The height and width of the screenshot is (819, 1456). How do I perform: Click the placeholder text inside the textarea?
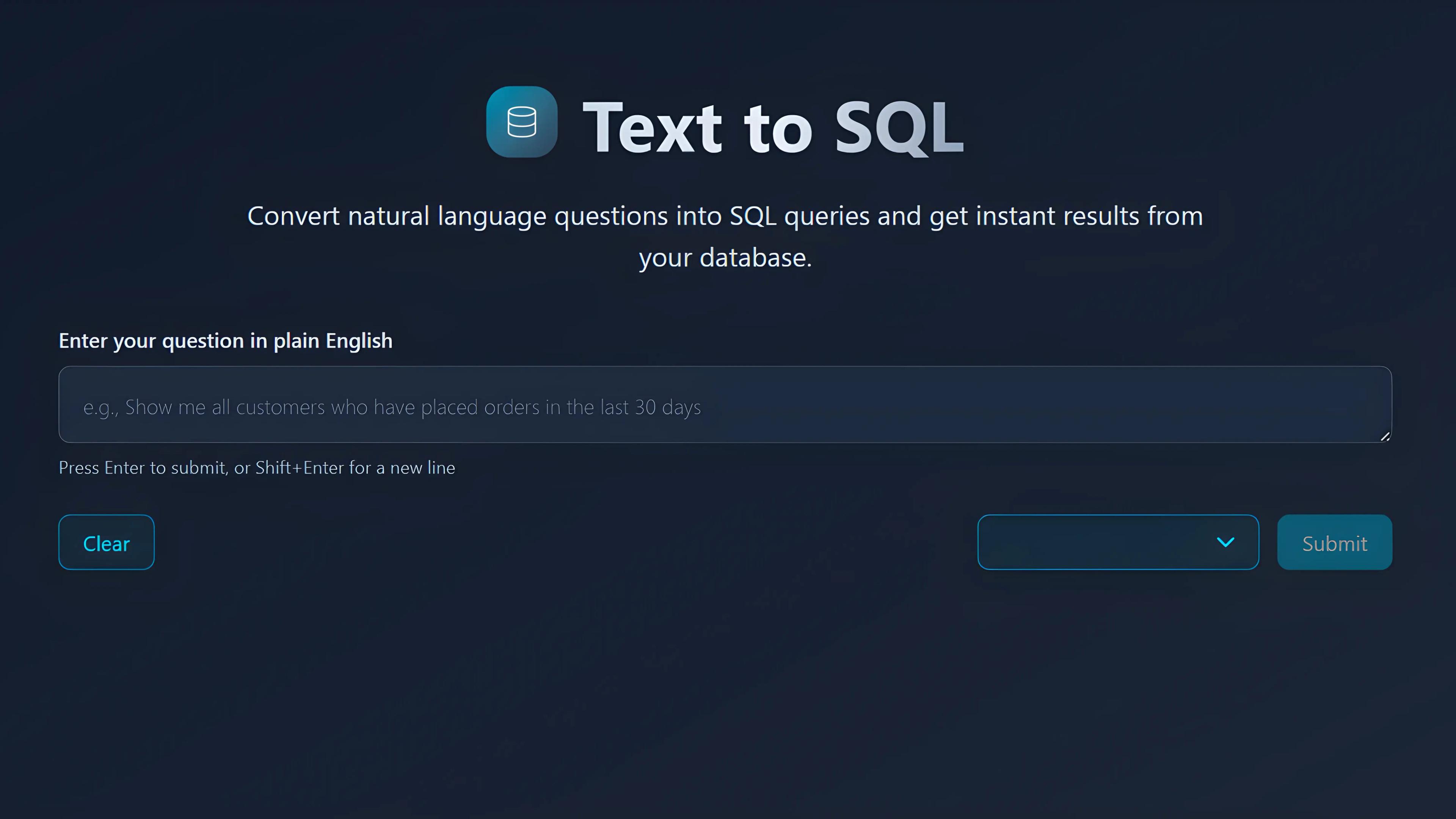(x=392, y=406)
